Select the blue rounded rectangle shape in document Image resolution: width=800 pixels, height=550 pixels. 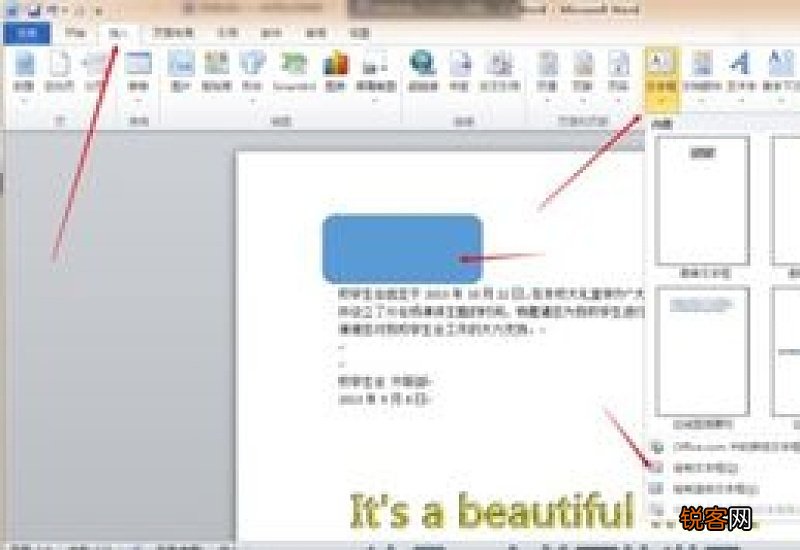pos(403,249)
